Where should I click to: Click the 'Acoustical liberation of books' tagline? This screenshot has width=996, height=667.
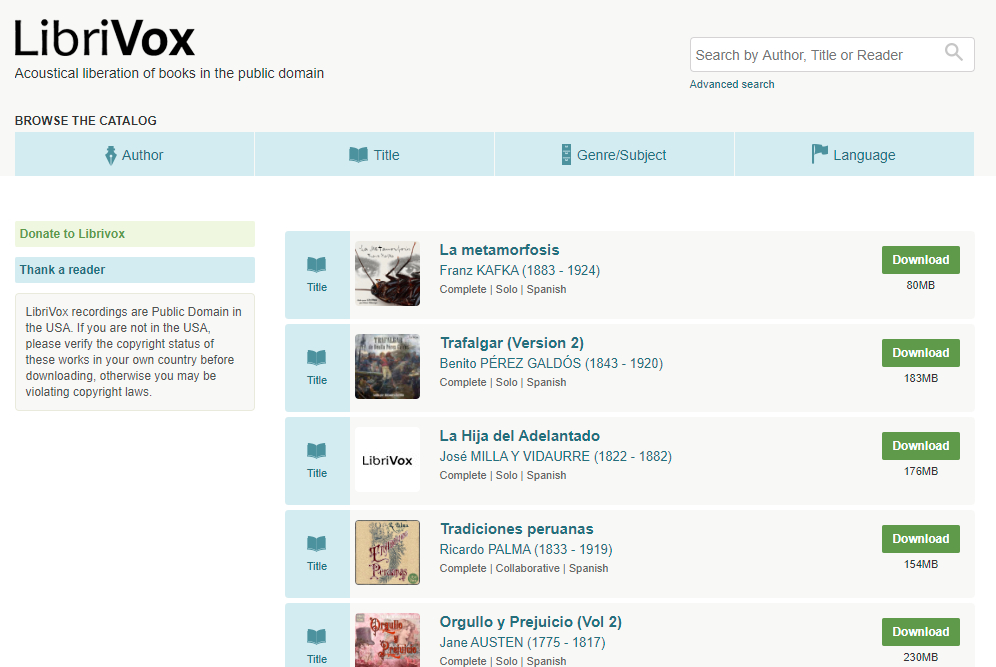(x=169, y=74)
